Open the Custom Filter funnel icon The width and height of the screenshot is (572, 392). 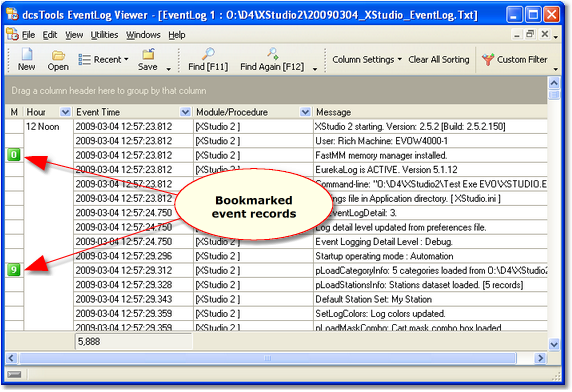click(487, 59)
